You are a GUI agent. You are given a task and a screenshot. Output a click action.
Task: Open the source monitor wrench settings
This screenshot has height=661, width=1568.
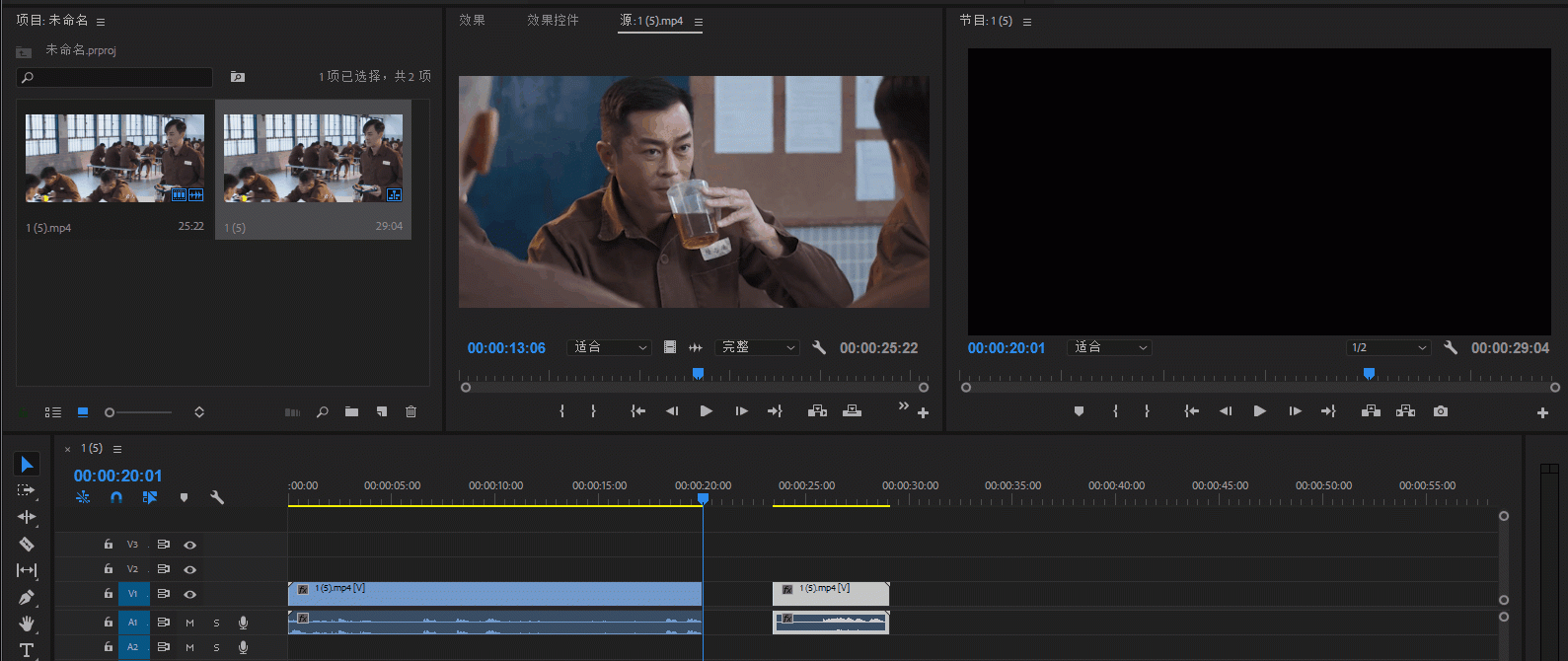coord(819,347)
